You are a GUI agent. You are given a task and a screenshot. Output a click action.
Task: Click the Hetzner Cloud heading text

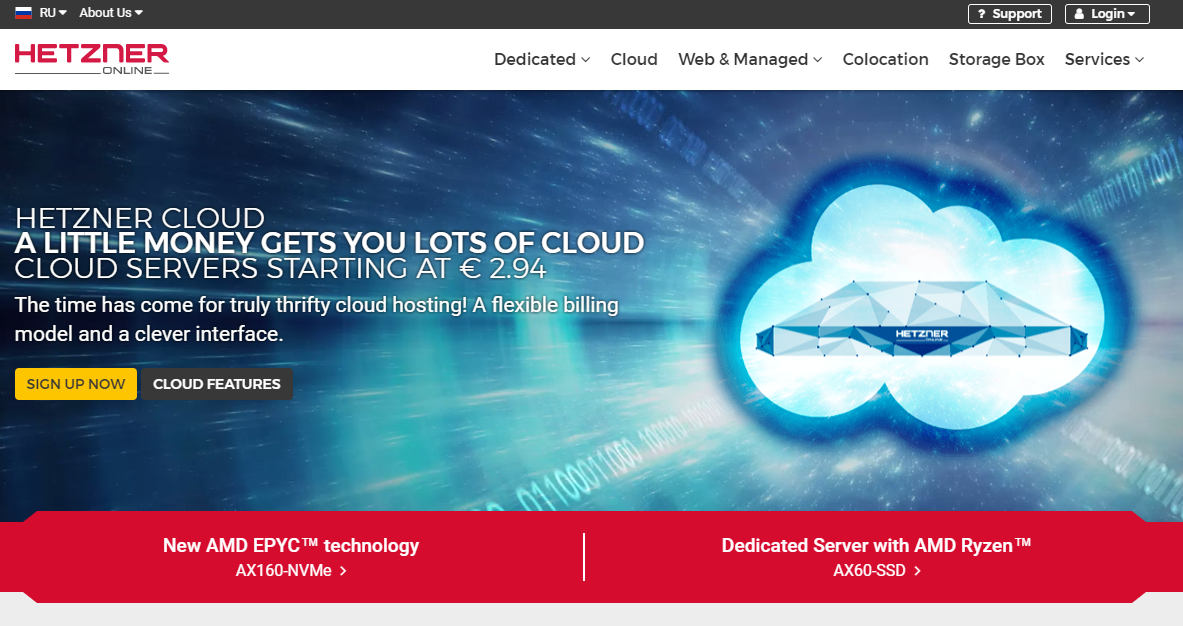(140, 218)
